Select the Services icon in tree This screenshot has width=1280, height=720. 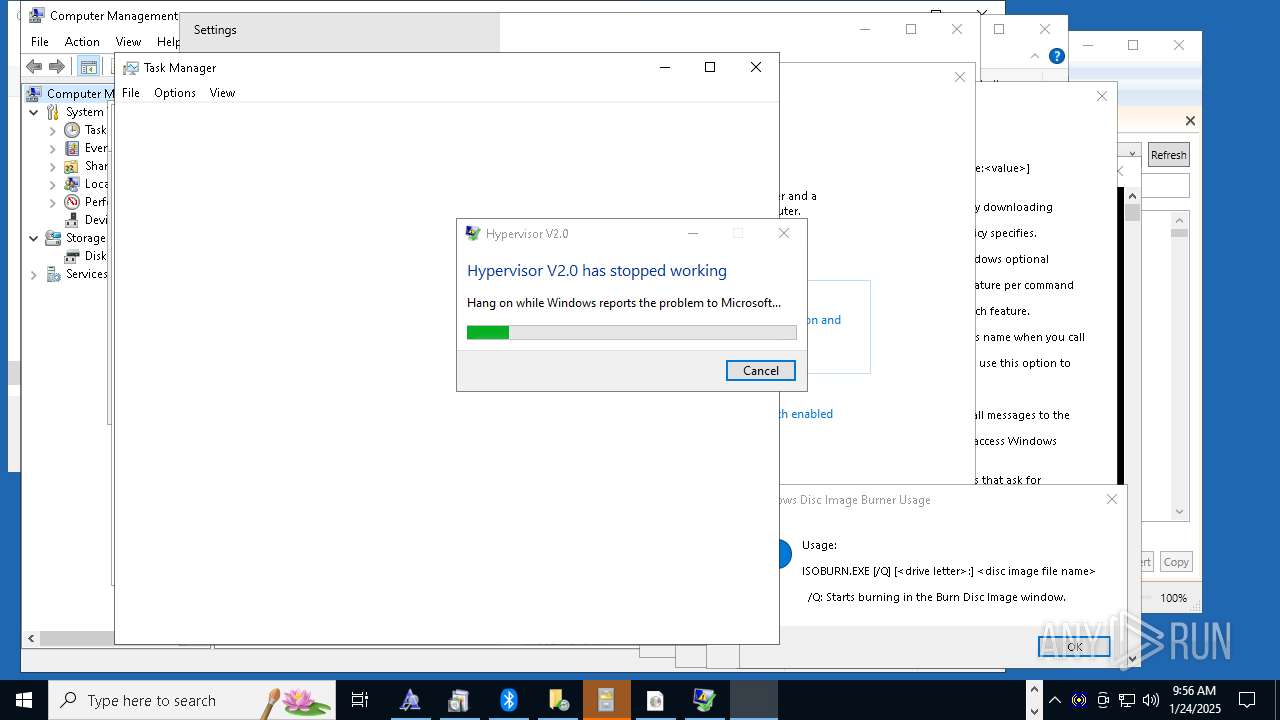pyautogui.click(x=53, y=274)
